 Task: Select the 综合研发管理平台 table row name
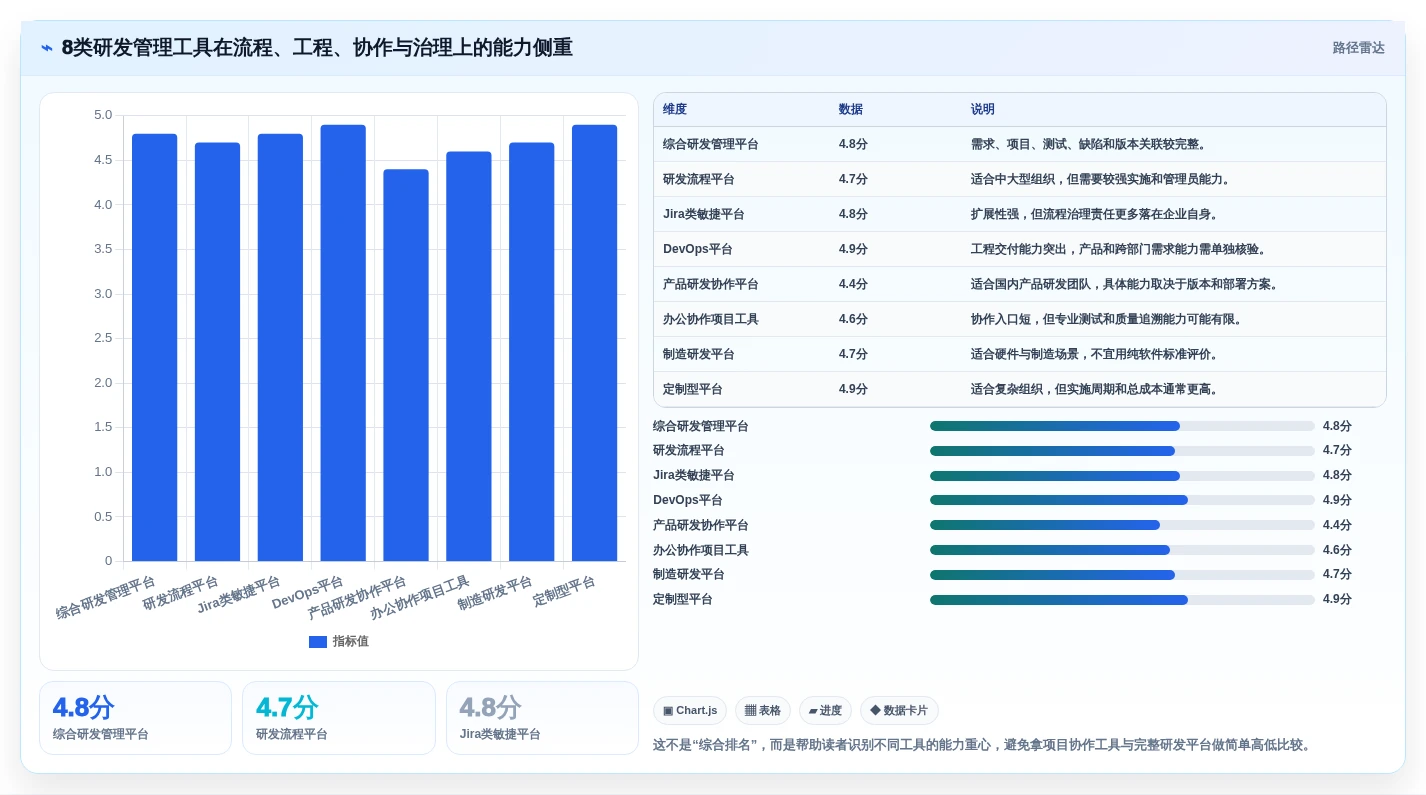(x=711, y=144)
